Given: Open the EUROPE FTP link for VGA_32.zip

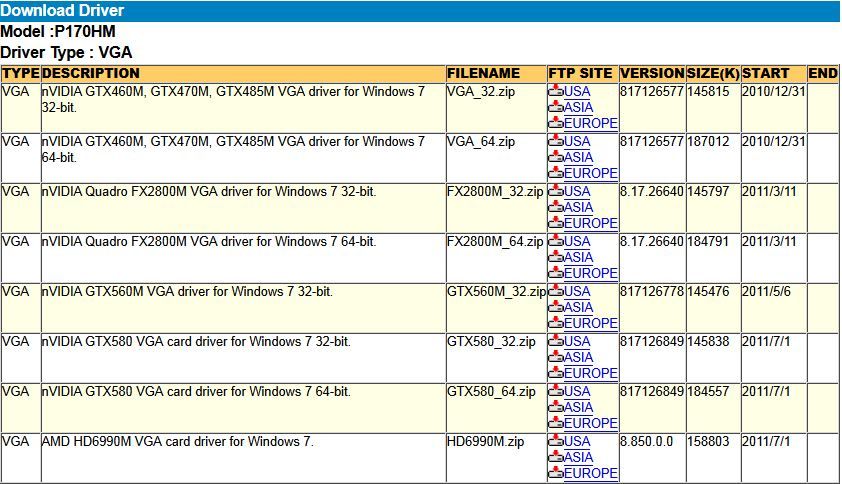Looking at the screenshot, I should [x=591, y=124].
